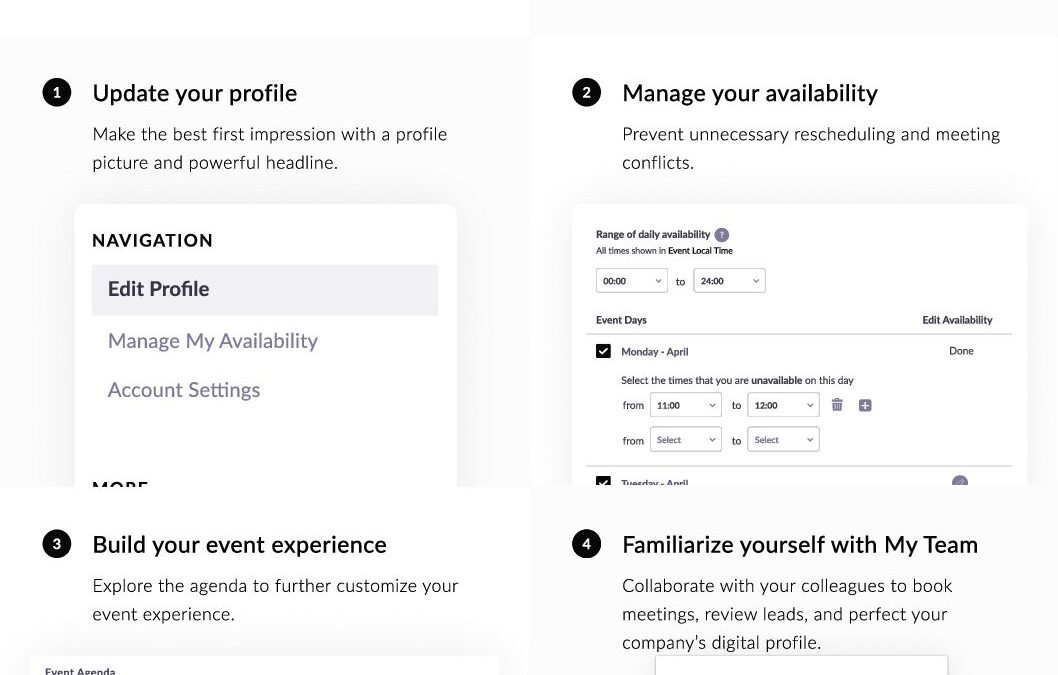1058x675 pixels.
Task: Add another unavailable time slot with plus icon
Action: point(865,405)
